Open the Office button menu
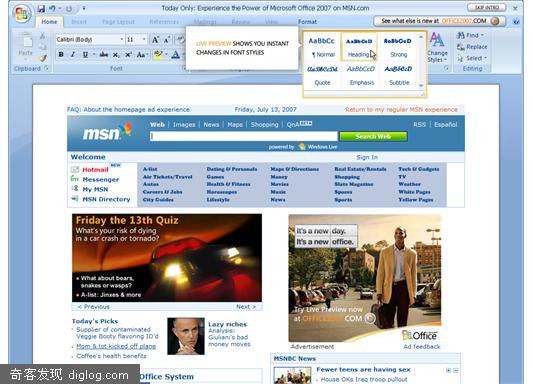This screenshot has width=533, height=384. click(22, 14)
